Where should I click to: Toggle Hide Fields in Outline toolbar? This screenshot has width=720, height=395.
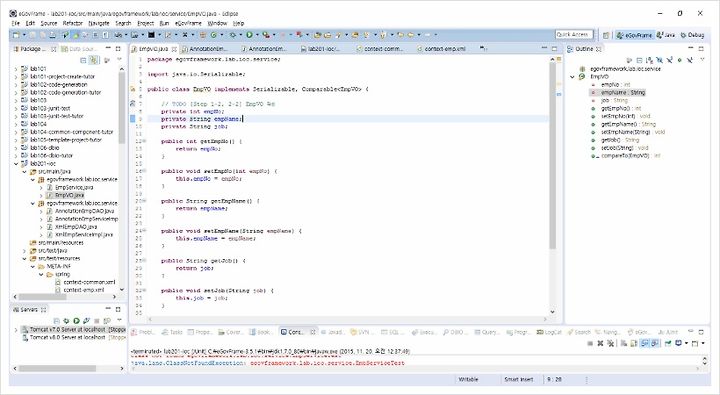click(x=659, y=60)
